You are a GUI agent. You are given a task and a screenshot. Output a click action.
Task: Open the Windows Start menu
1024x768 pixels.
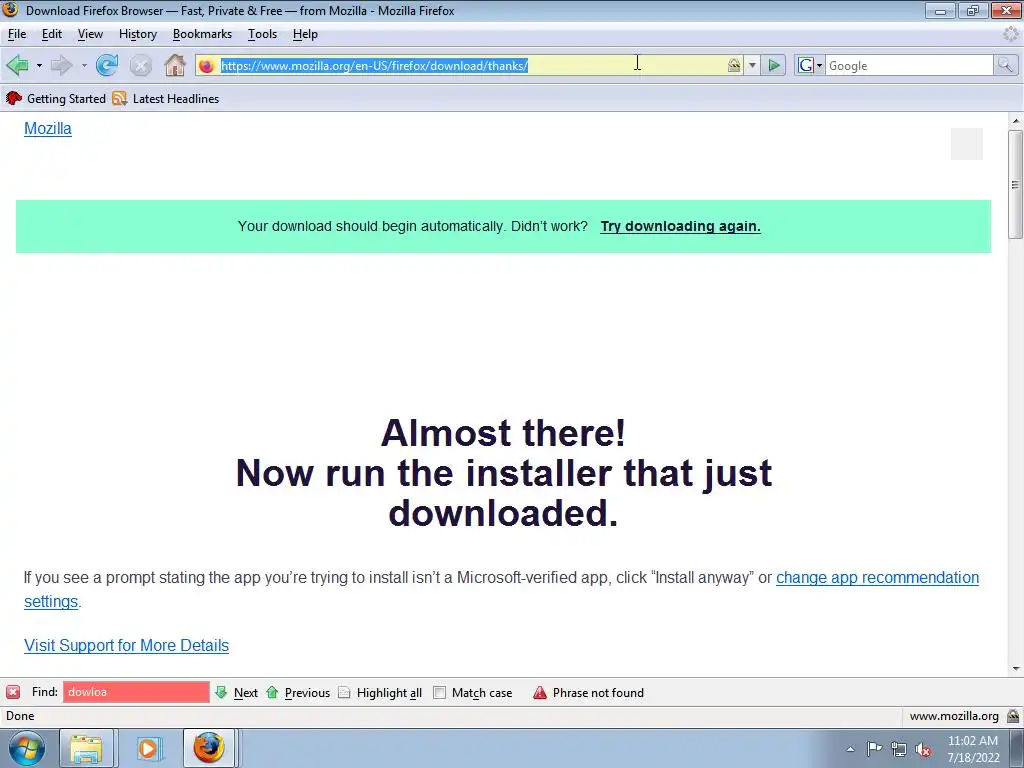click(26, 748)
